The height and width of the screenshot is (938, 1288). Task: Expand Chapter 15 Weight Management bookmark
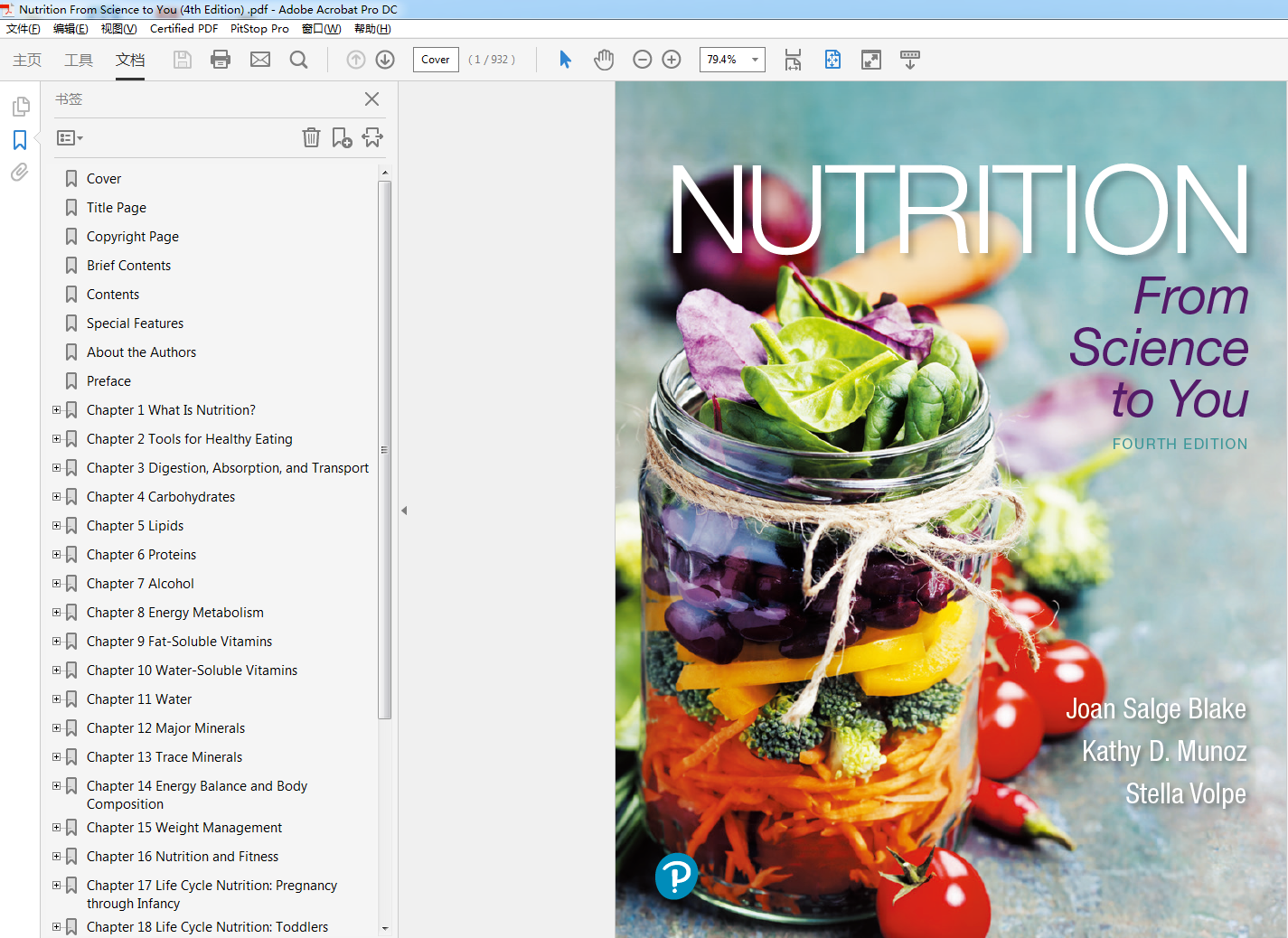point(57,828)
